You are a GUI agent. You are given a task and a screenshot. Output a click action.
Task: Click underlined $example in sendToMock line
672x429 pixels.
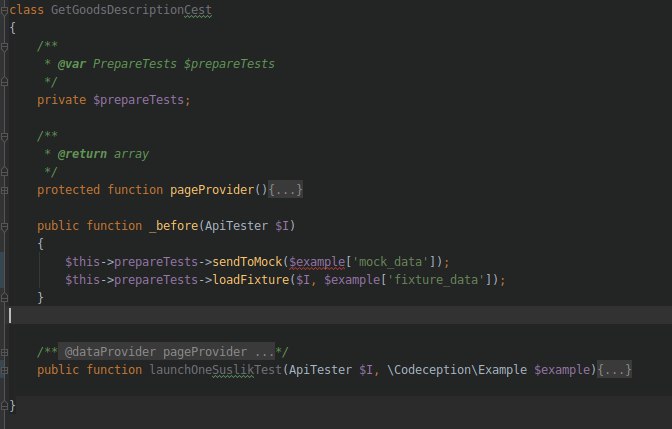click(x=317, y=262)
